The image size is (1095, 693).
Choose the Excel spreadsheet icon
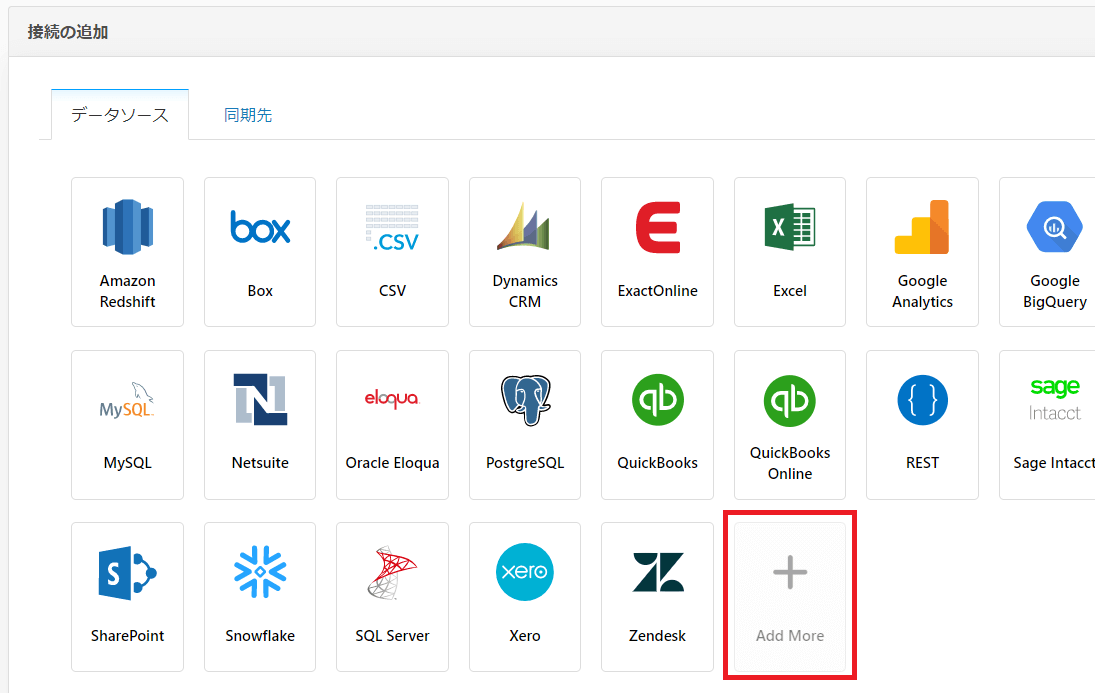790,227
